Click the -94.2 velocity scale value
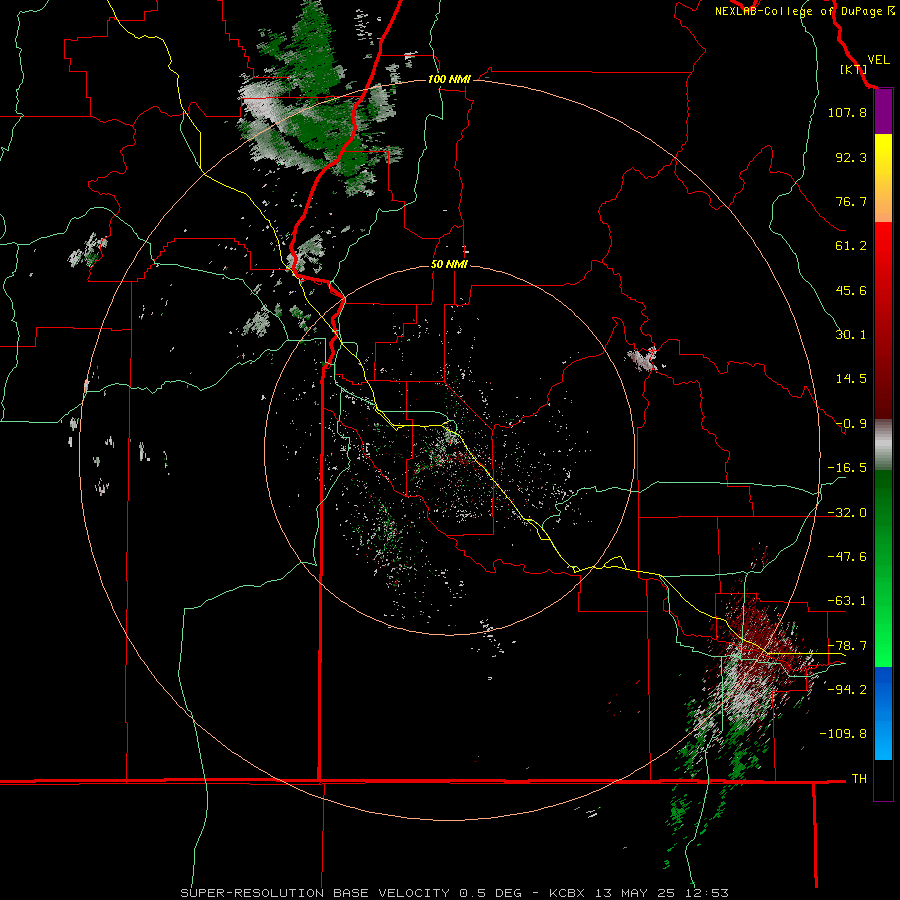 (x=847, y=690)
